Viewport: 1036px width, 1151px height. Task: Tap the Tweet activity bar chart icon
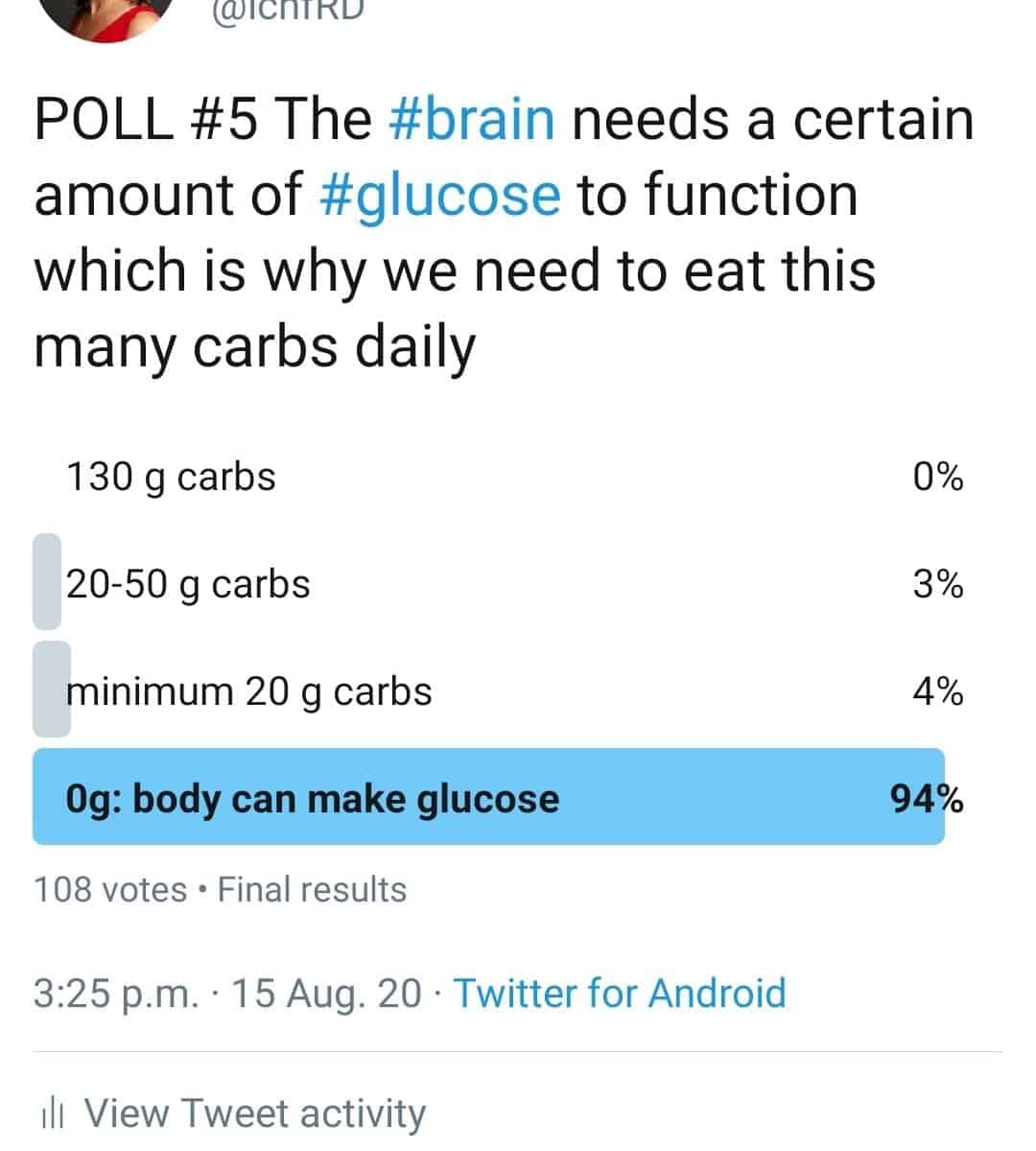(x=53, y=1115)
